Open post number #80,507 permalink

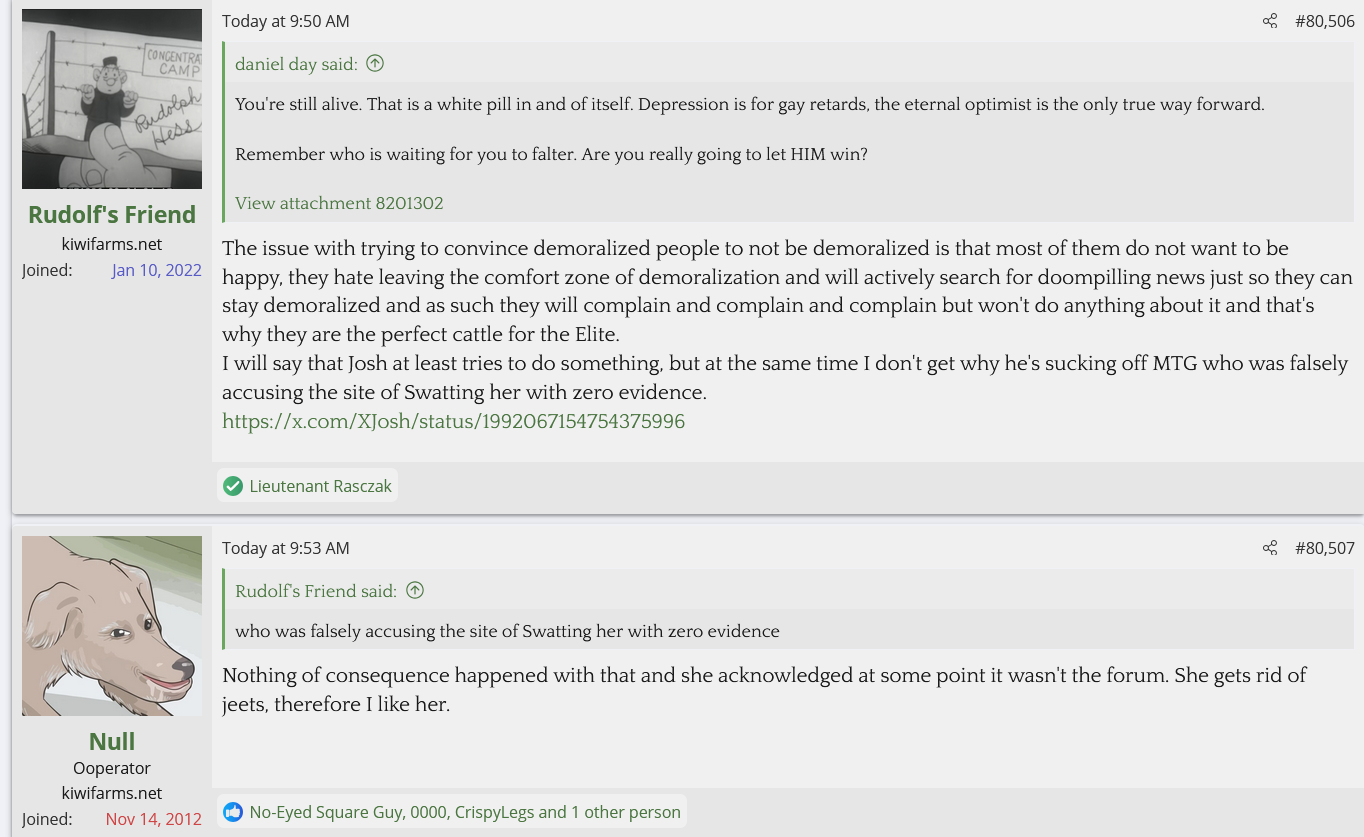coord(1324,548)
